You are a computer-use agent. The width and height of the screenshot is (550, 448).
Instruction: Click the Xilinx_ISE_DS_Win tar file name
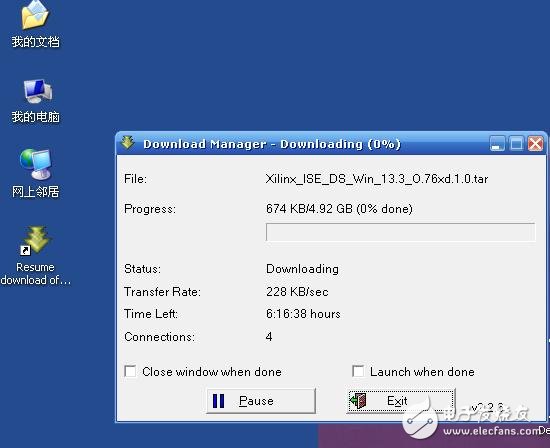click(x=377, y=179)
